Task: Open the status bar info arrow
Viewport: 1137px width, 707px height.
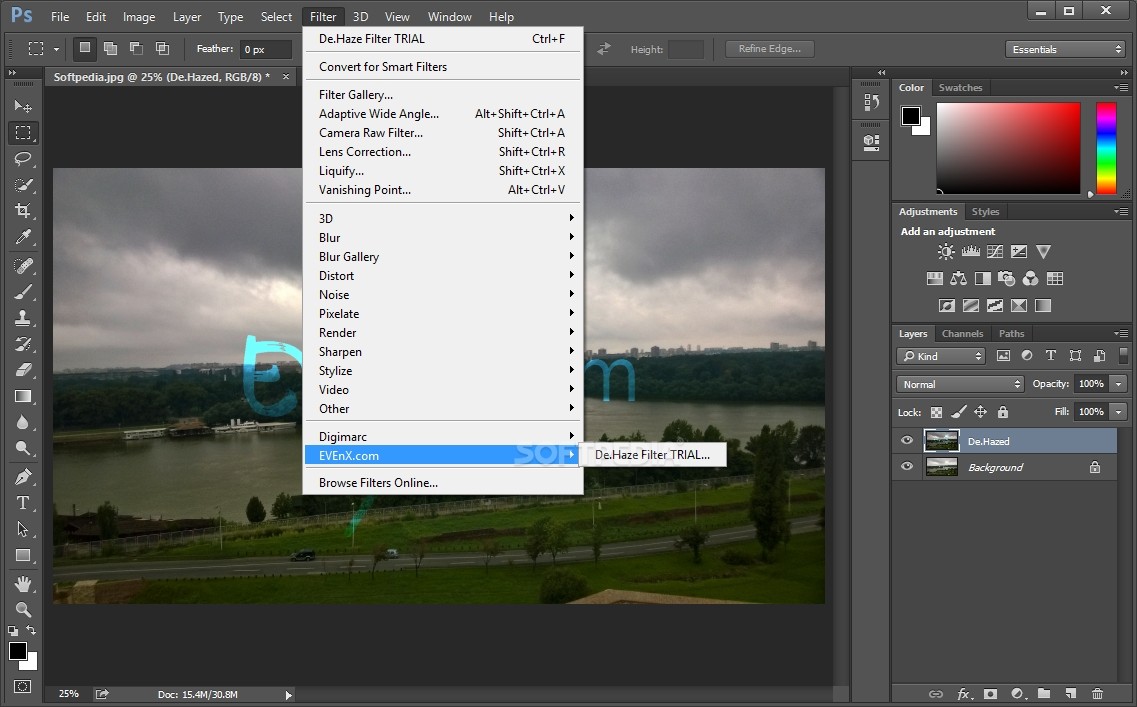Action: 289,695
